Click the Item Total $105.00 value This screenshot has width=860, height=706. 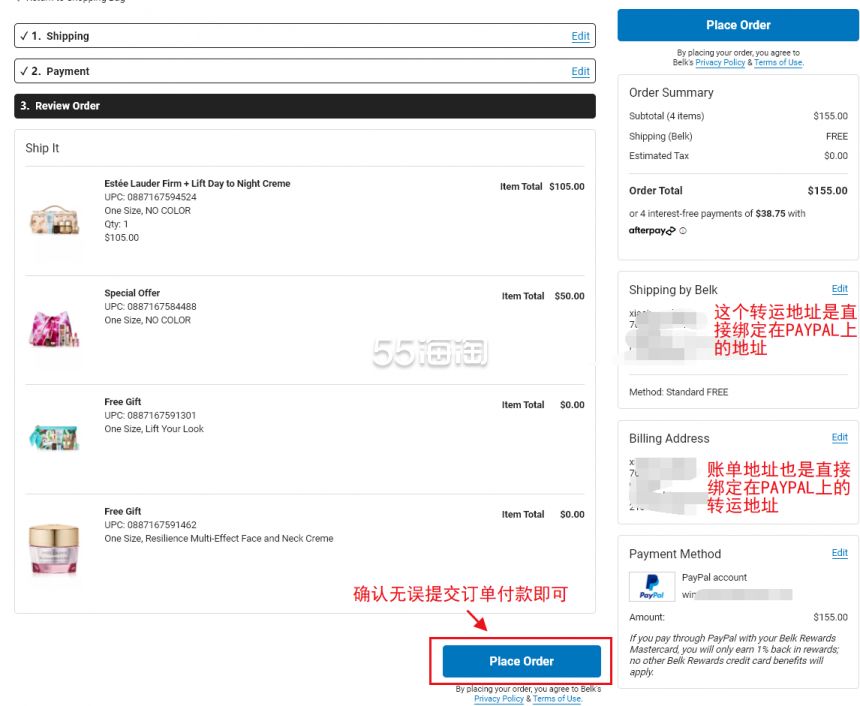click(x=567, y=187)
